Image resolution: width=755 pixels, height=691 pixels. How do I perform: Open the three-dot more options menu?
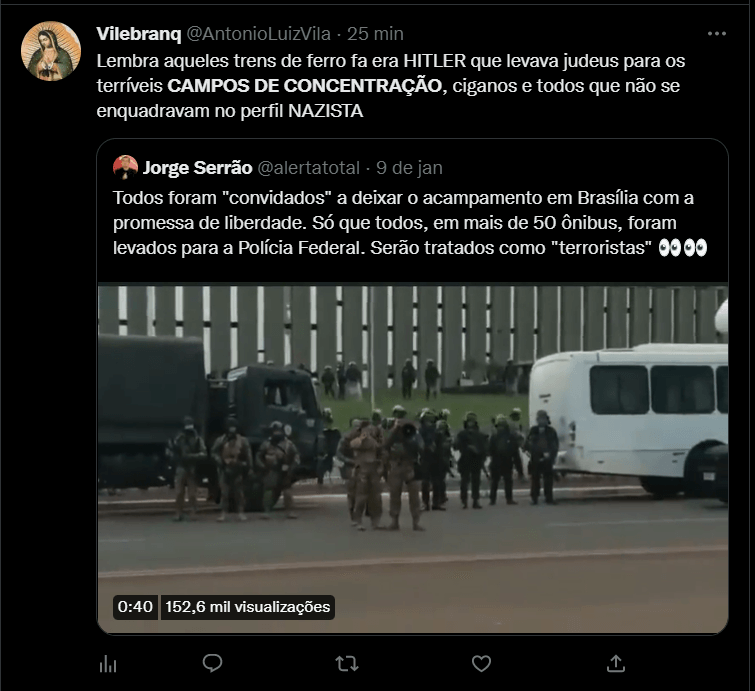click(716, 34)
